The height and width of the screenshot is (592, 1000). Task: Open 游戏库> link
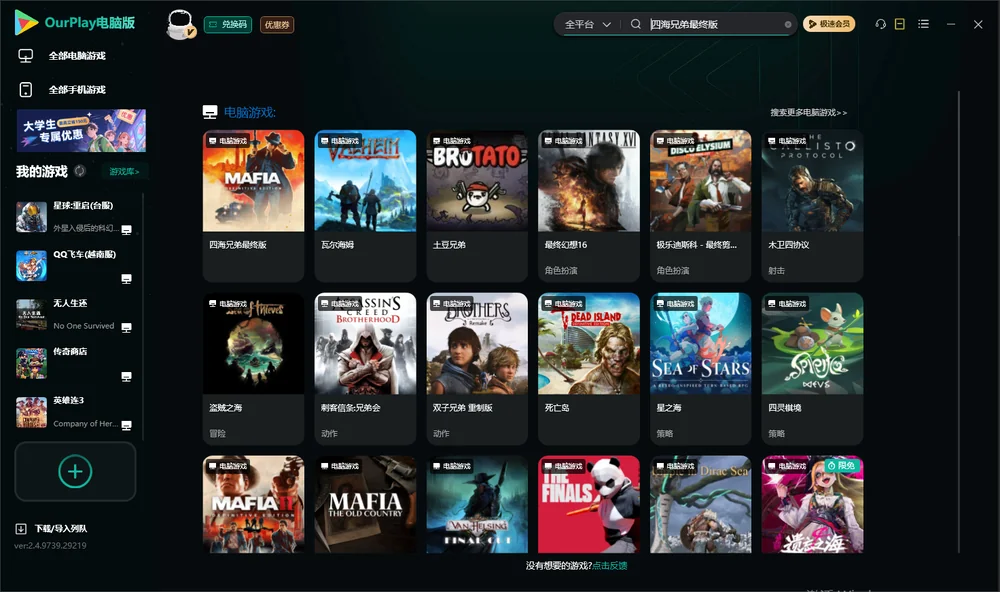[124, 172]
